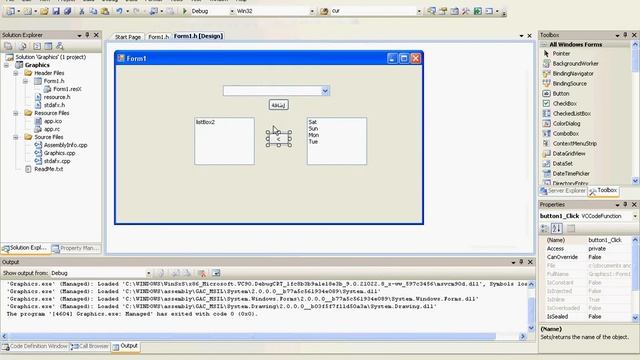
Task: Click the Output panel horizontal scrollbar
Action: coord(252,336)
